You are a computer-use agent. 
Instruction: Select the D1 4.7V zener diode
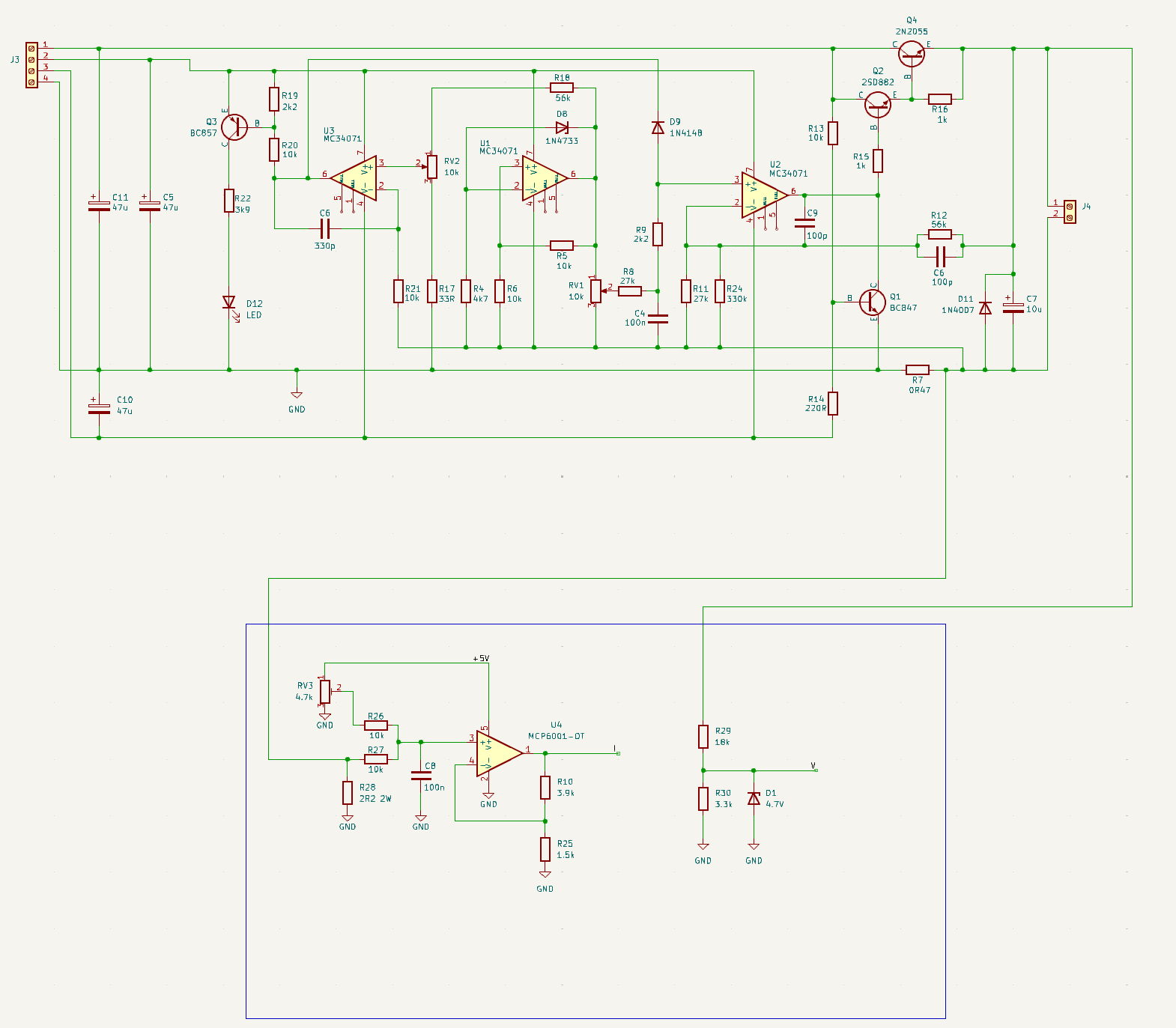[754, 798]
